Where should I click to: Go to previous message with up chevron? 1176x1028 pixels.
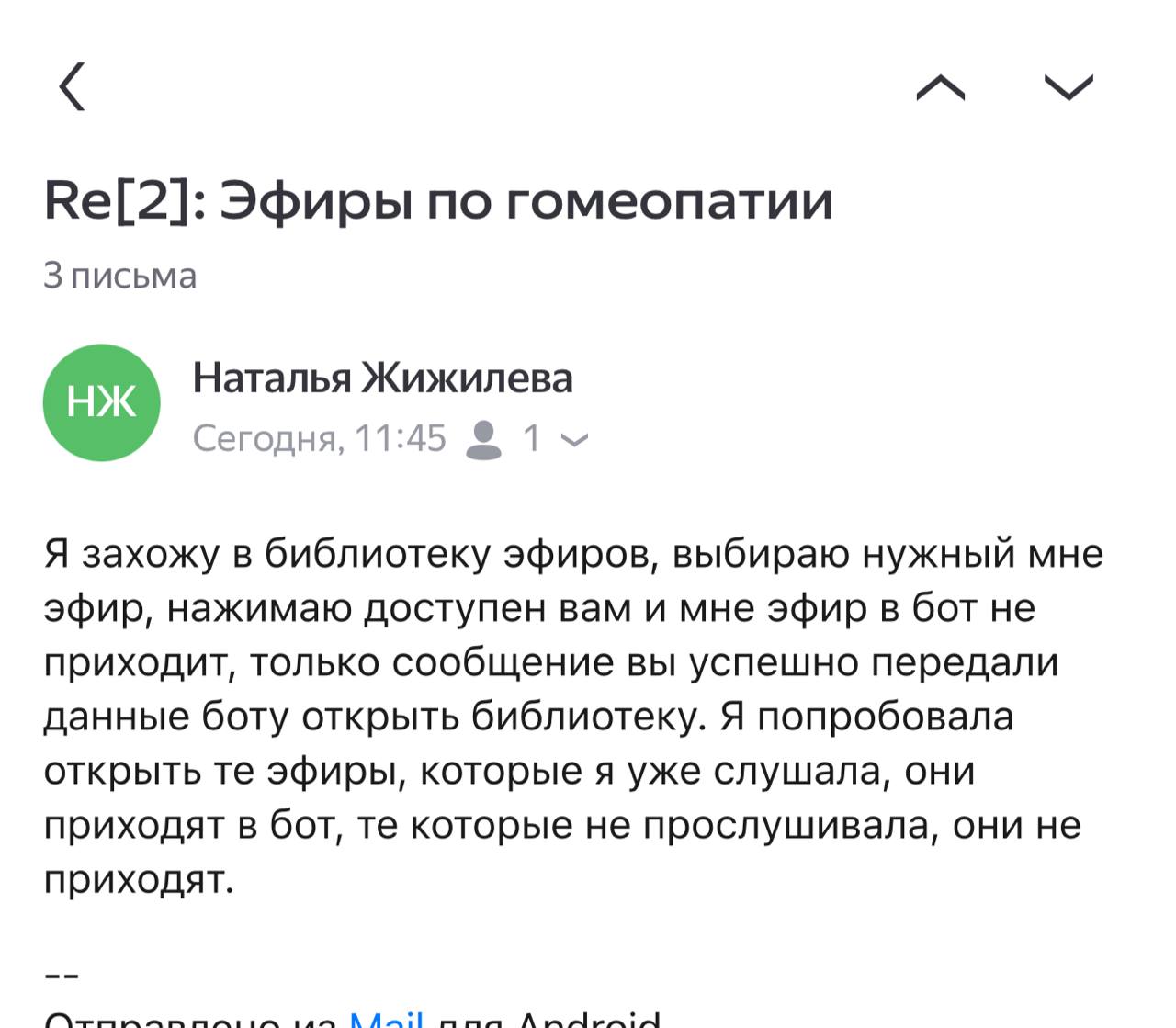coord(941,87)
